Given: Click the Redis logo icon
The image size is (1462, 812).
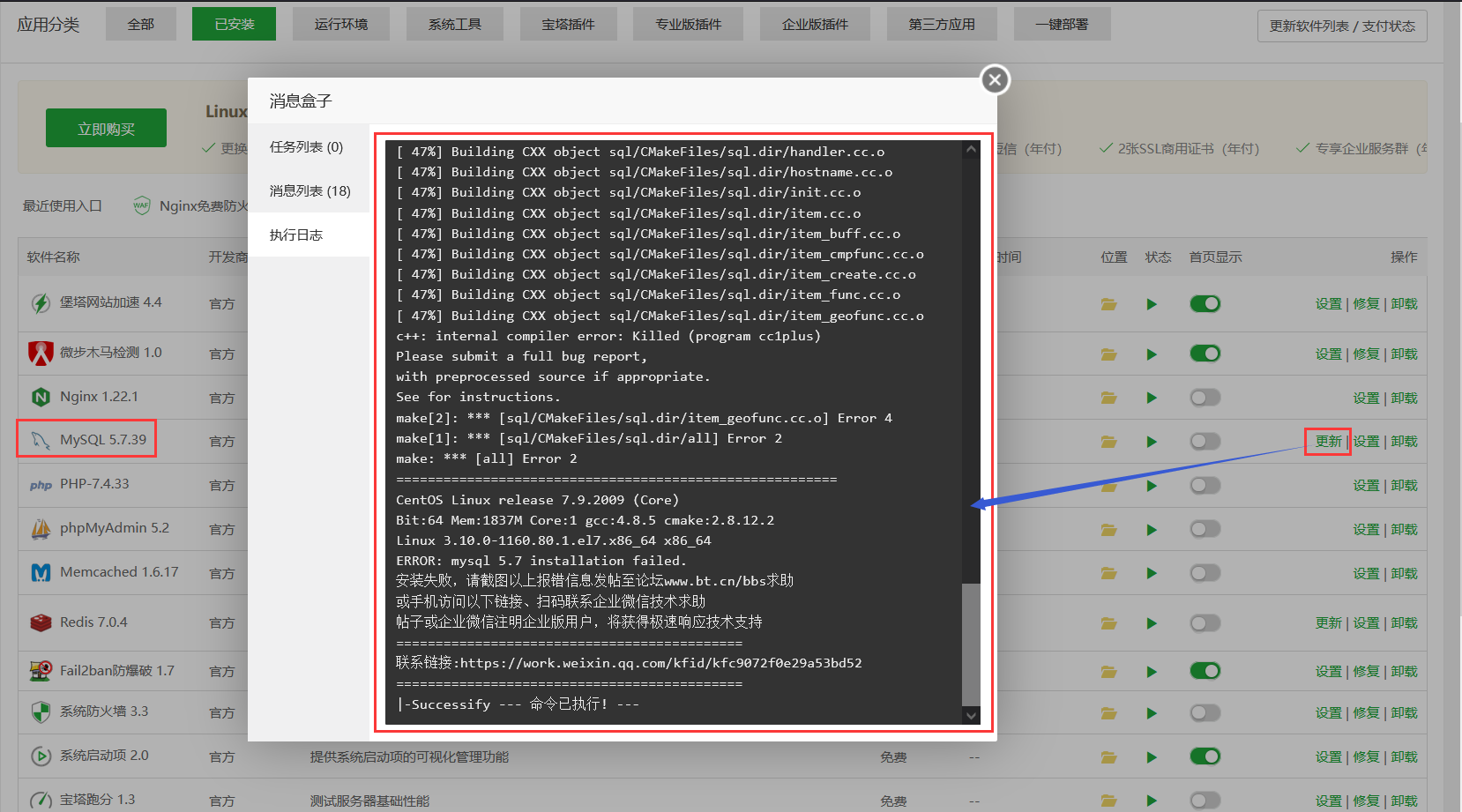Looking at the screenshot, I should coord(41,622).
